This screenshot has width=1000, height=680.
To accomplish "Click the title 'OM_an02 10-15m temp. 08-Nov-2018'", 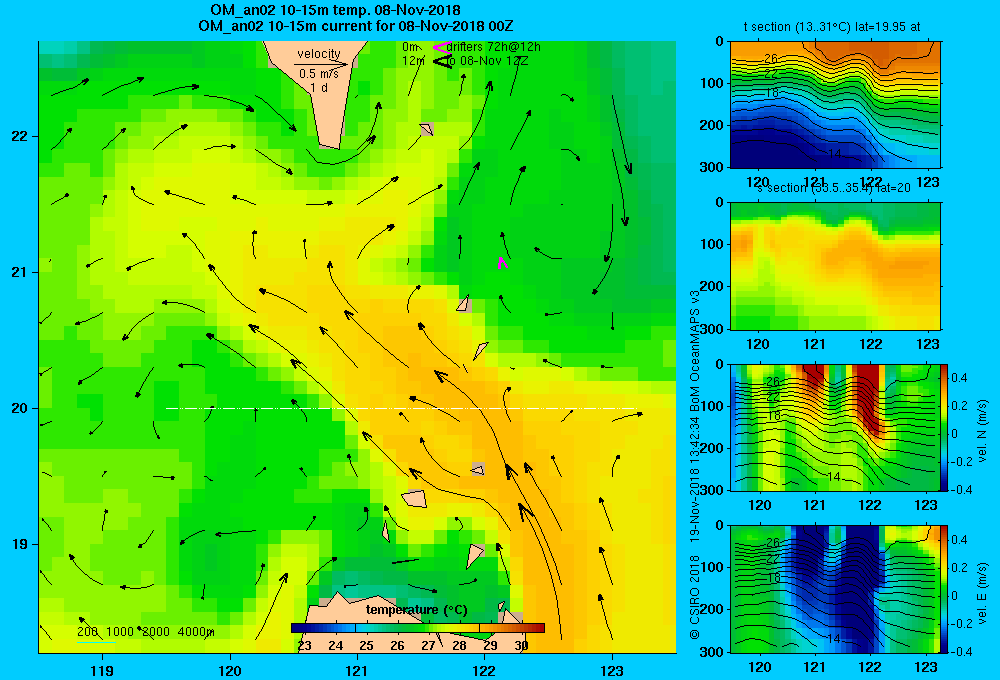I will coord(335,10).
